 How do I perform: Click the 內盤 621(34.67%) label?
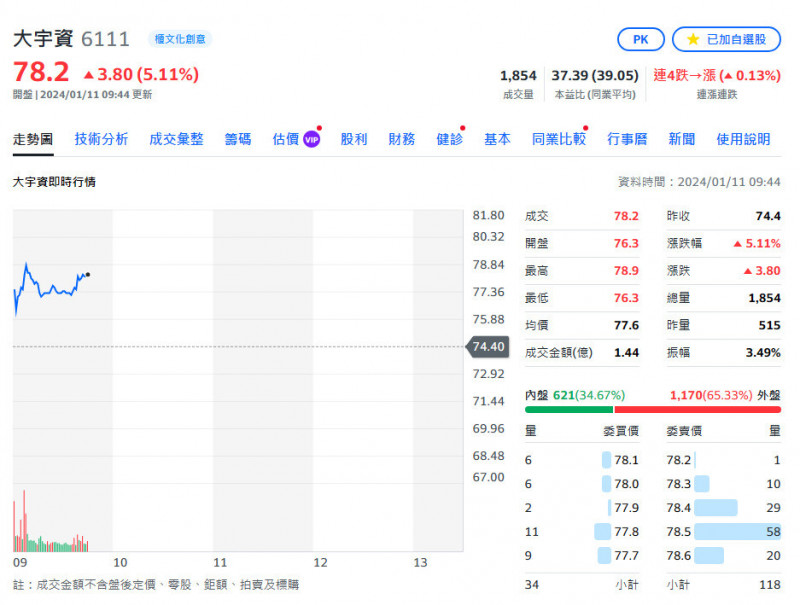(x=575, y=395)
